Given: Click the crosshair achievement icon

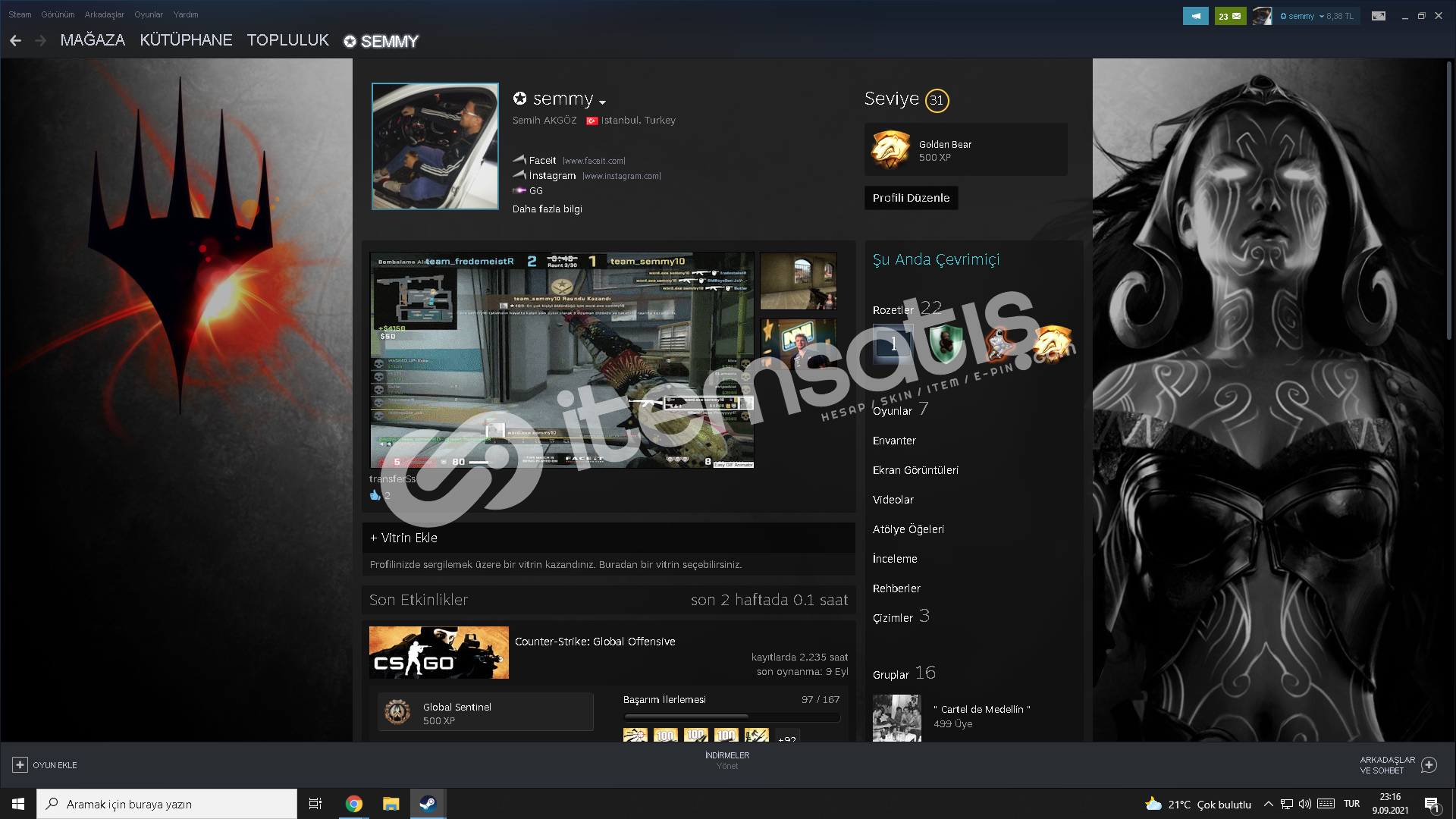Looking at the screenshot, I should (x=635, y=735).
